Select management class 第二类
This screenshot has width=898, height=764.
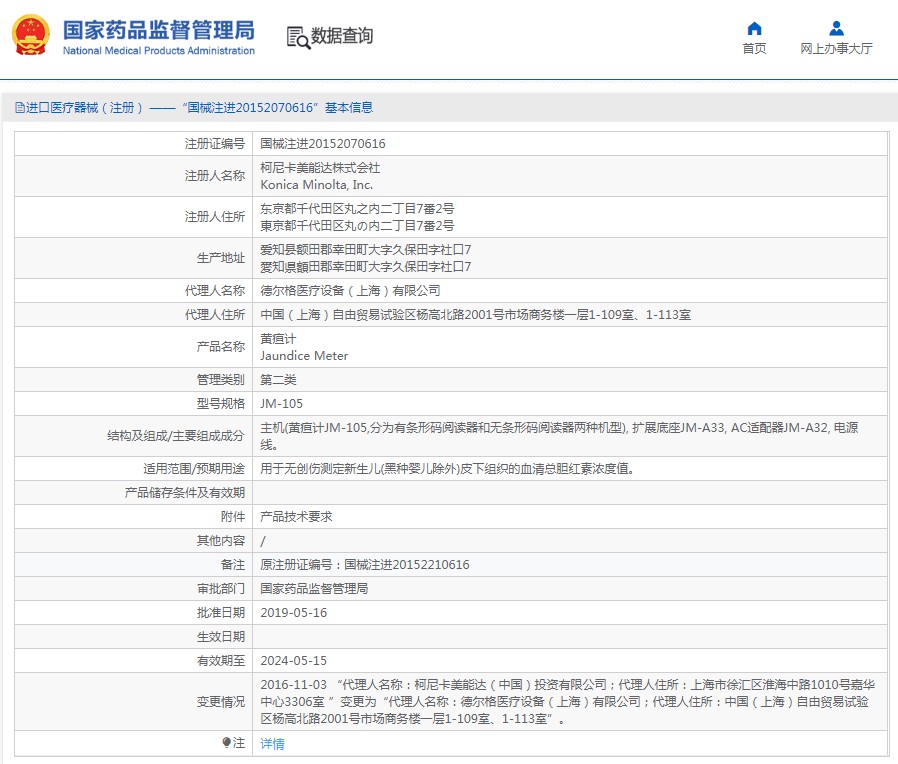click(x=278, y=380)
